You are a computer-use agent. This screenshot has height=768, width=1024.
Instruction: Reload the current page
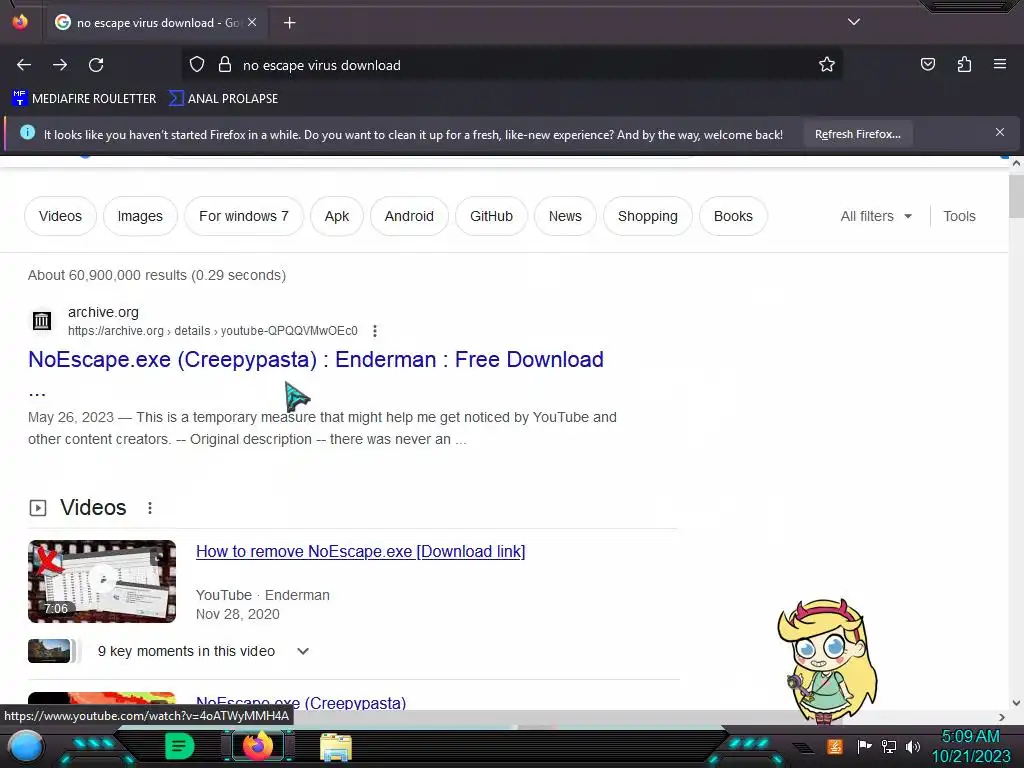tap(96, 65)
